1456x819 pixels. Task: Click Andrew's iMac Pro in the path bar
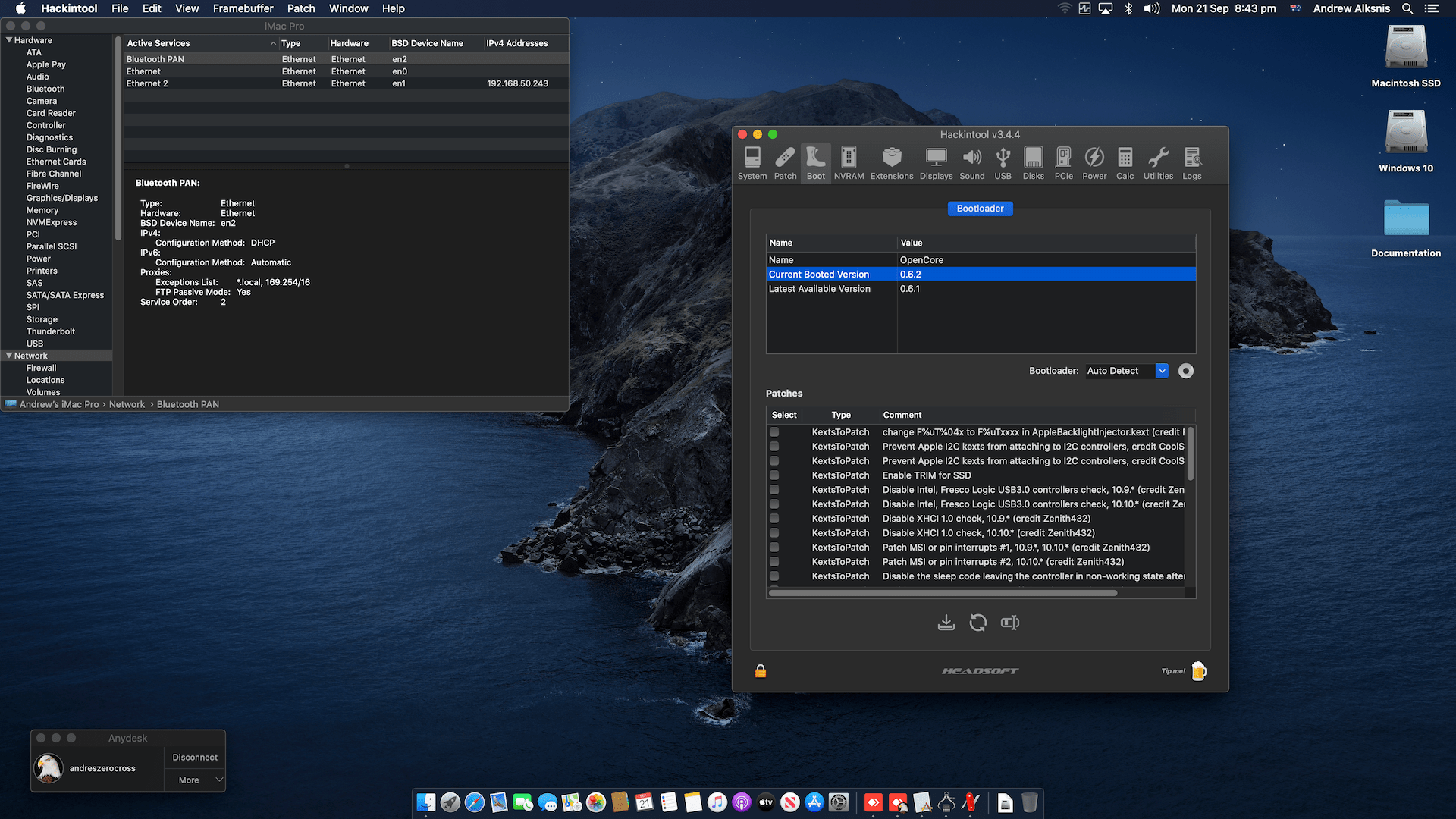click(59, 404)
